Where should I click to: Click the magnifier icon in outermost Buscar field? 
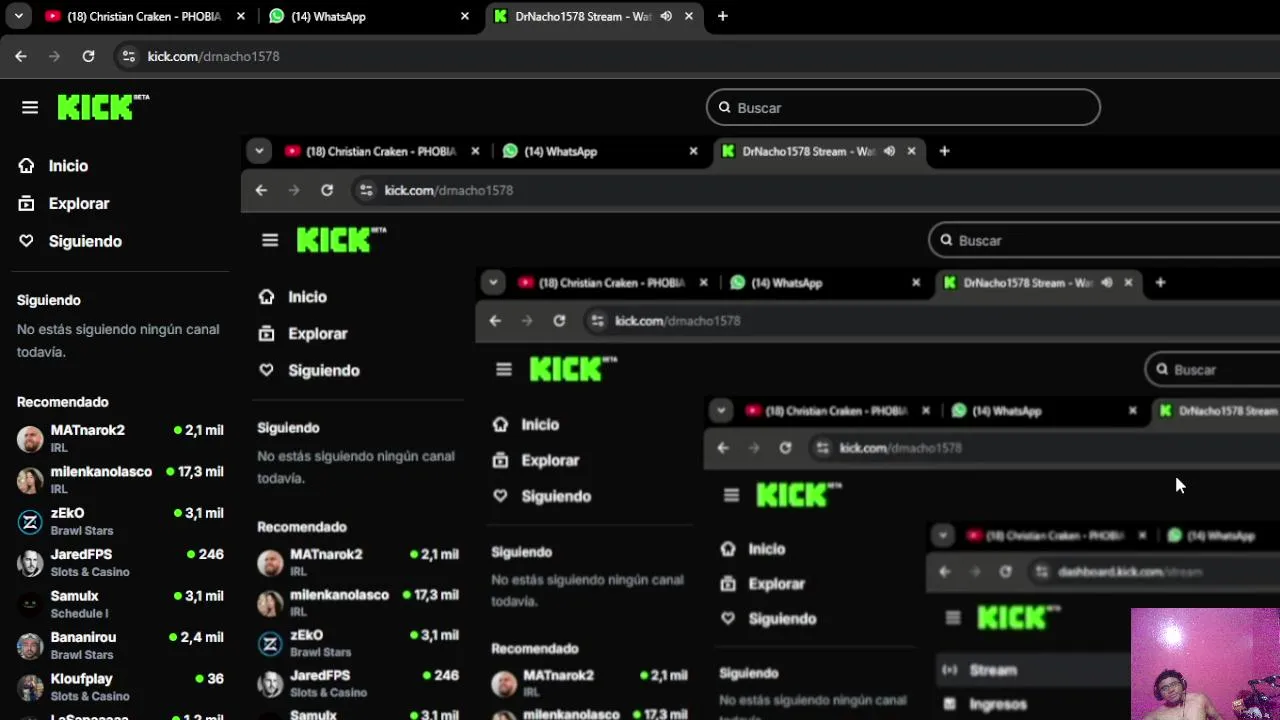[725, 107]
